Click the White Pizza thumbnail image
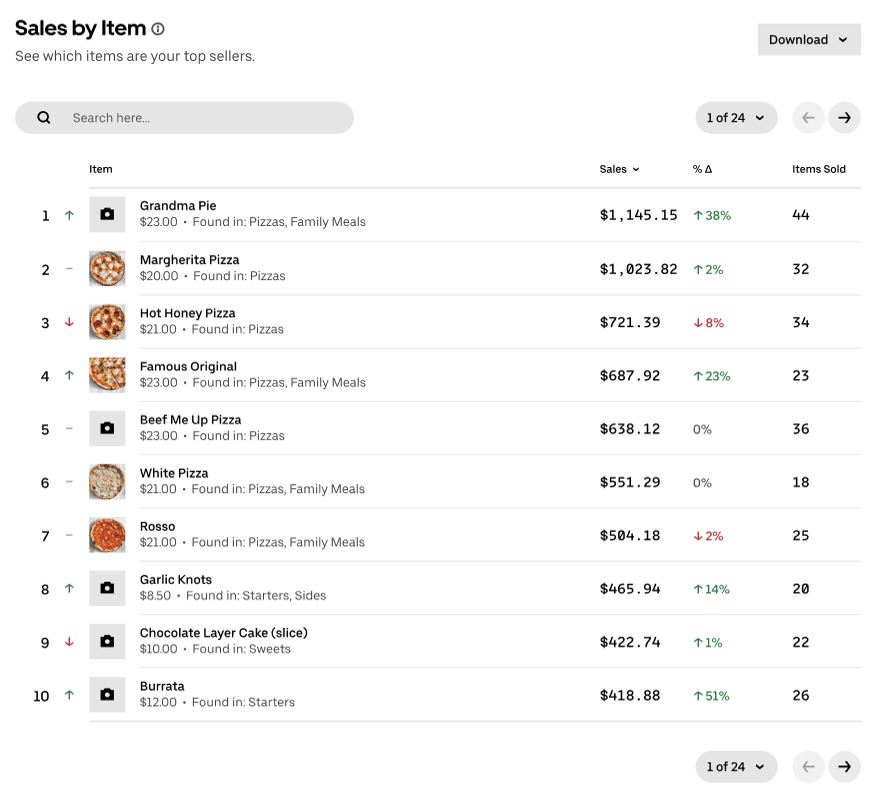Viewport: 873px width, 790px height. pyautogui.click(x=107, y=482)
